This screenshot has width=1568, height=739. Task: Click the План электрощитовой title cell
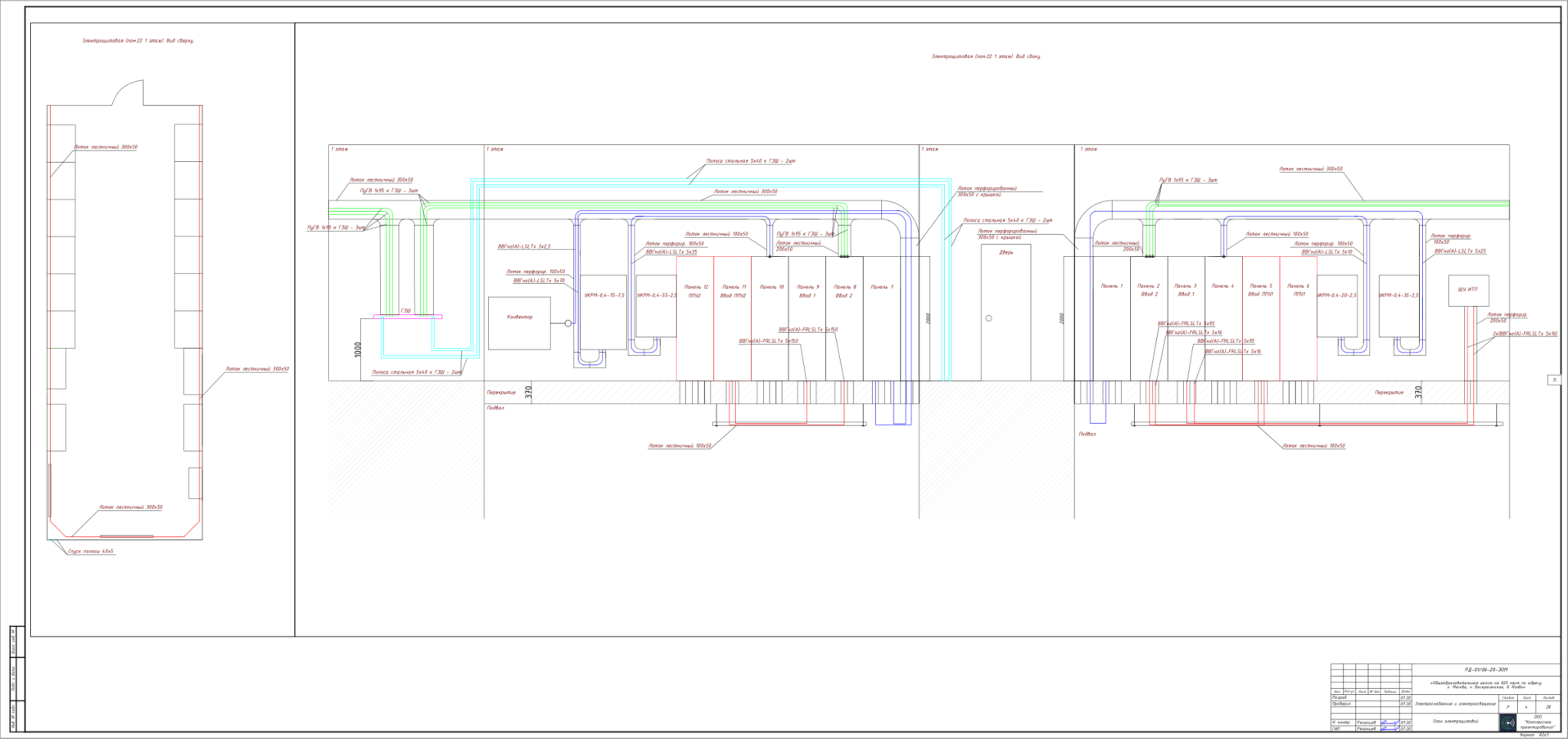pyautogui.click(x=1455, y=721)
